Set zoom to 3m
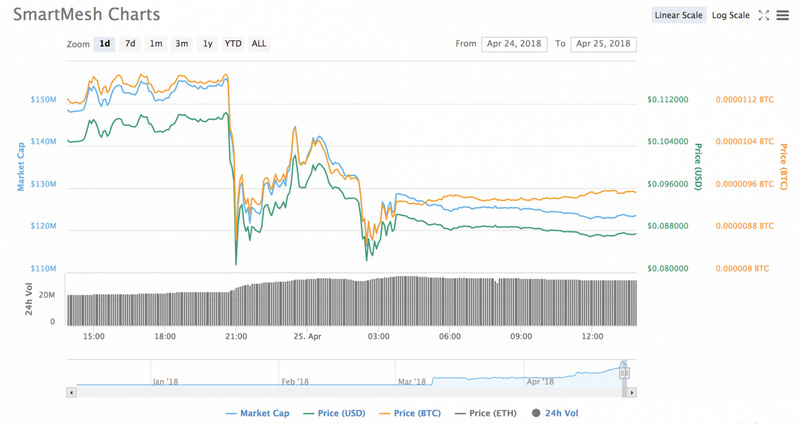Image resolution: width=800 pixels, height=424 pixels. click(x=182, y=44)
